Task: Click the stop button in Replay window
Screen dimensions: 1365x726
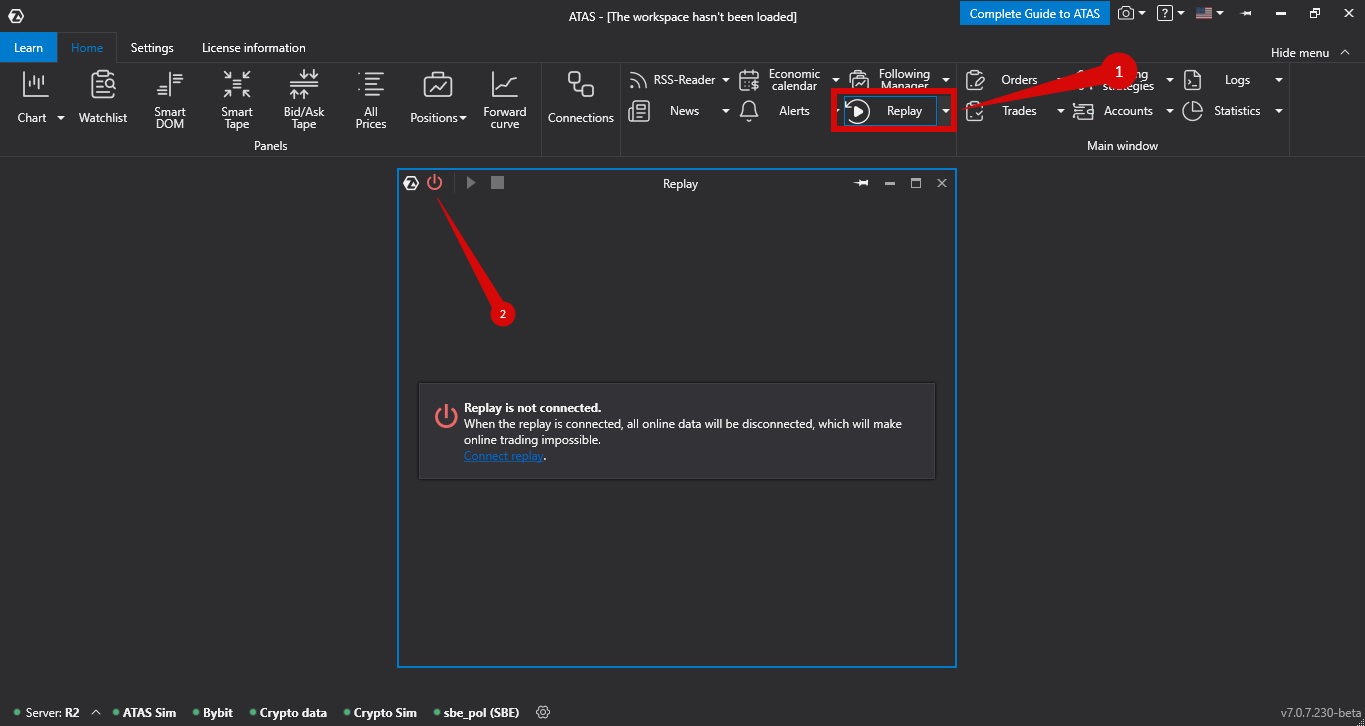Action: point(497,183)
